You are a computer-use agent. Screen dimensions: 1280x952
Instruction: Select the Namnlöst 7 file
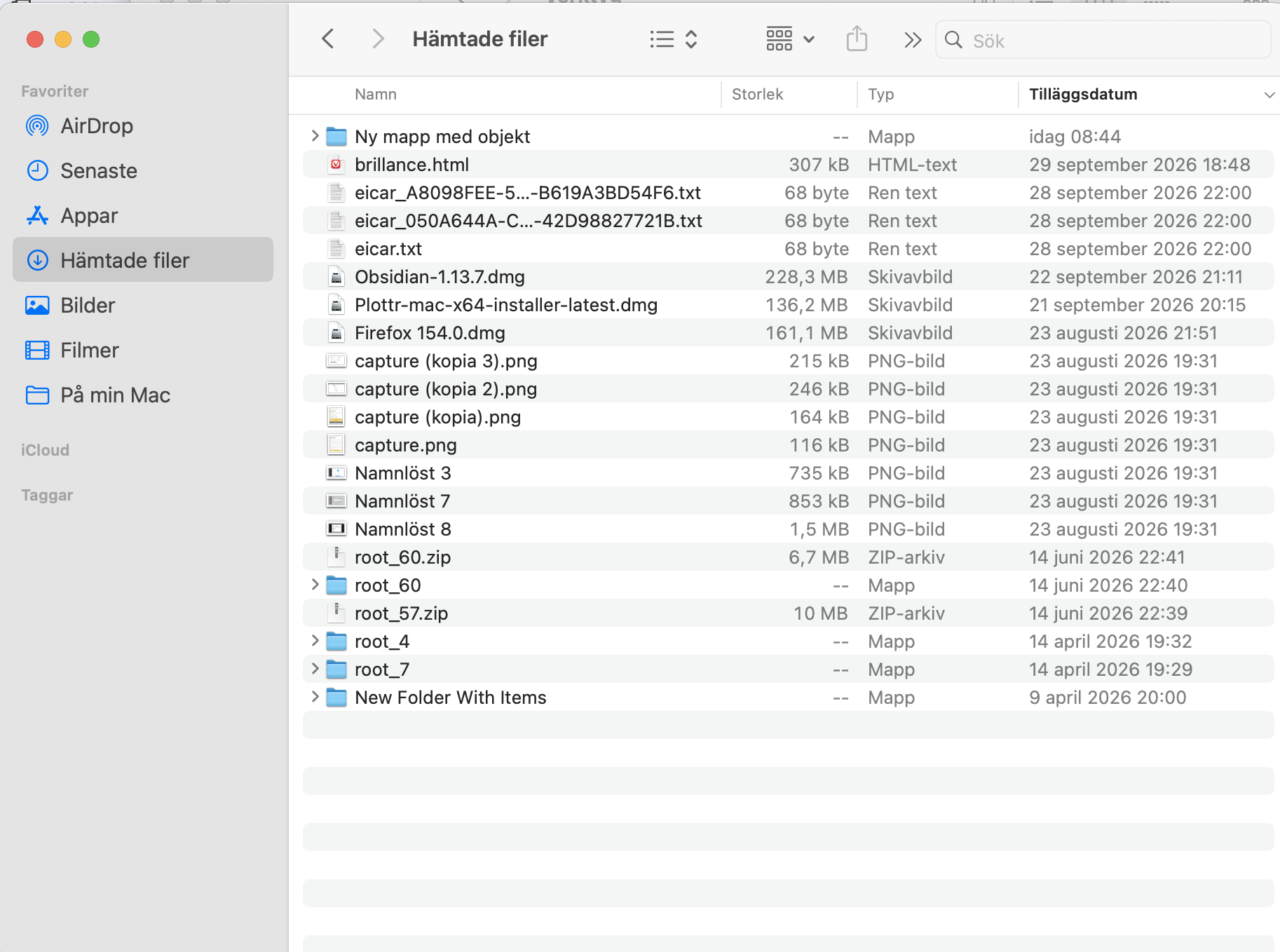point(788,501)
